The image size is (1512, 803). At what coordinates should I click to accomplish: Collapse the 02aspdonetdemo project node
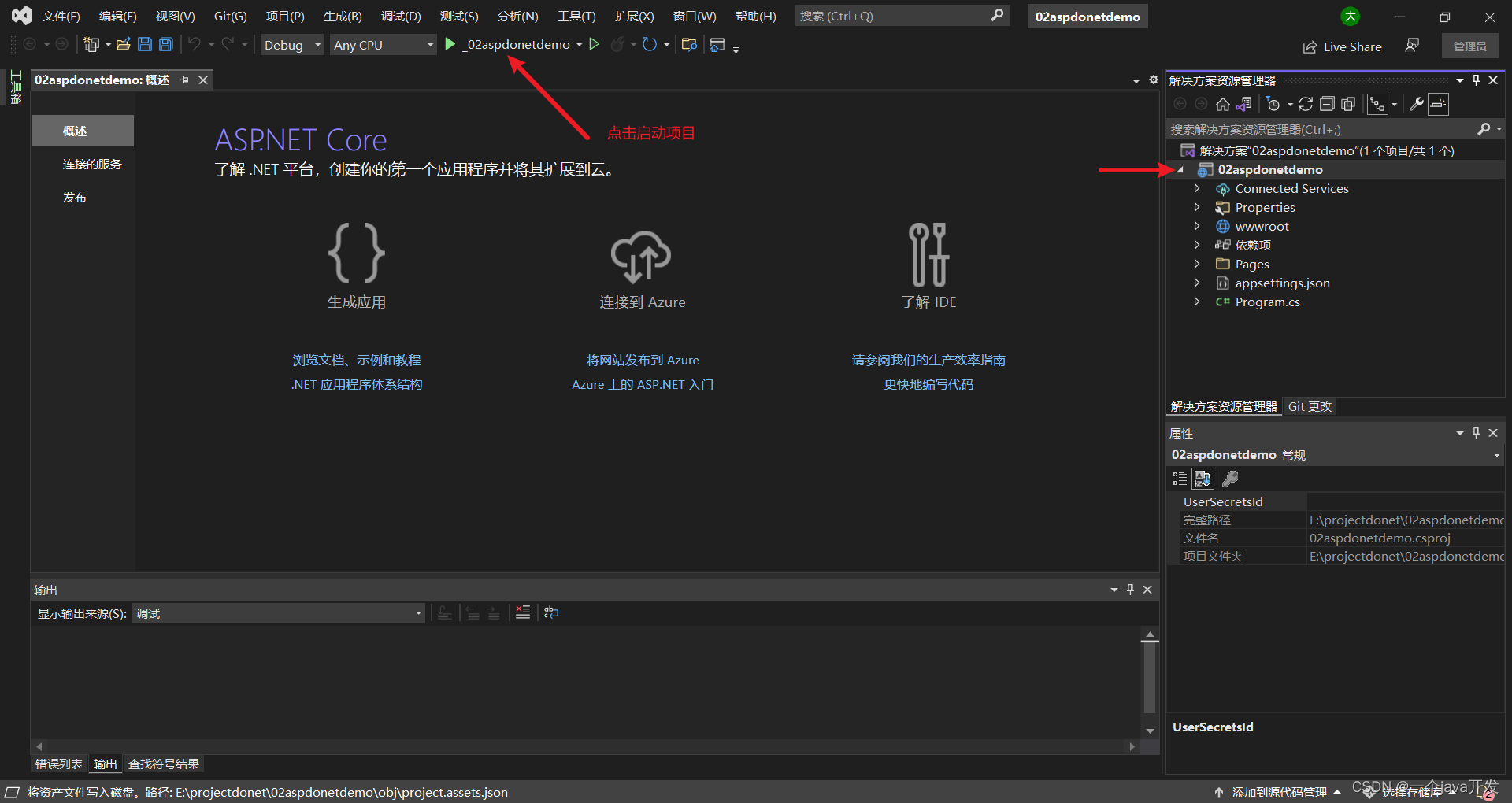coord(1180,169)
